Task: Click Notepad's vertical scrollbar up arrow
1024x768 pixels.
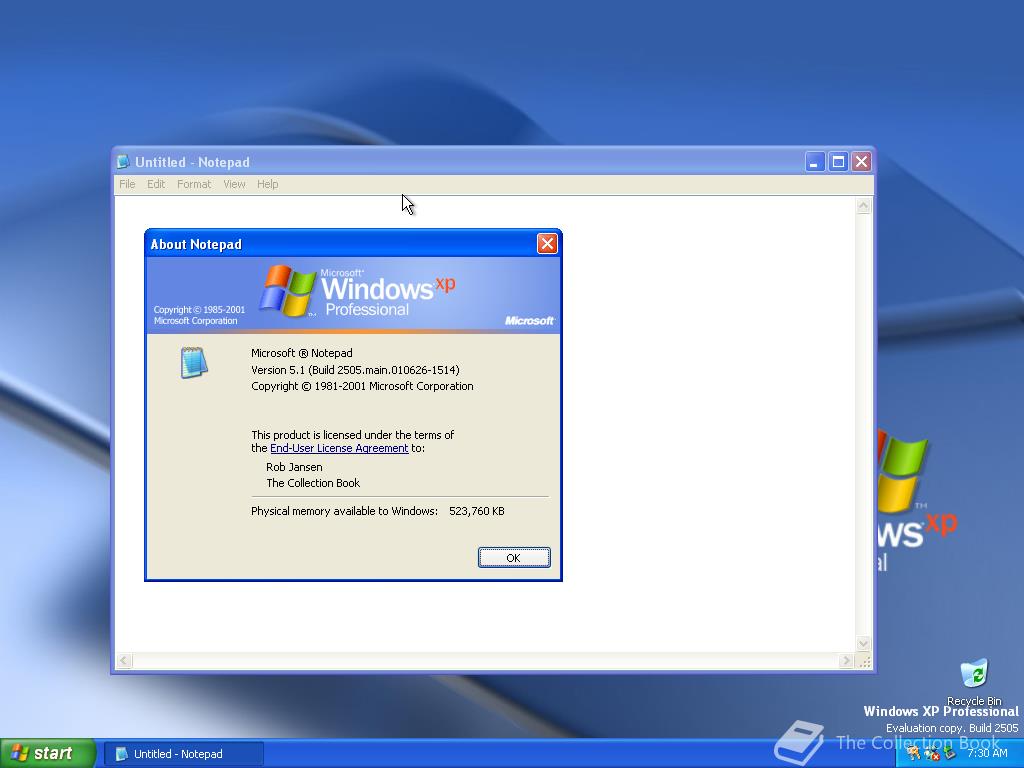Action: click(863, 206)
